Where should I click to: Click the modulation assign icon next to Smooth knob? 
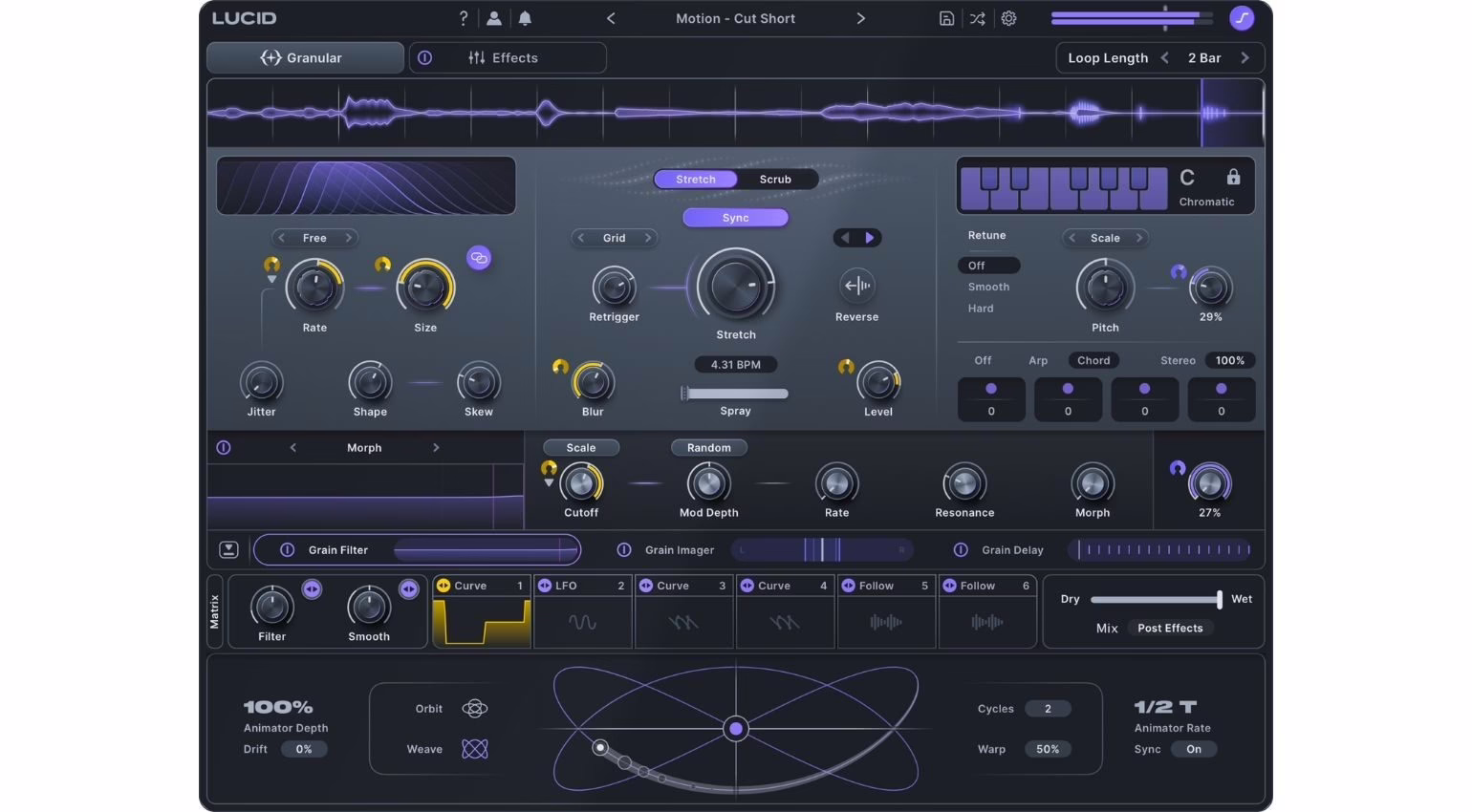click(x=409, y=589)
